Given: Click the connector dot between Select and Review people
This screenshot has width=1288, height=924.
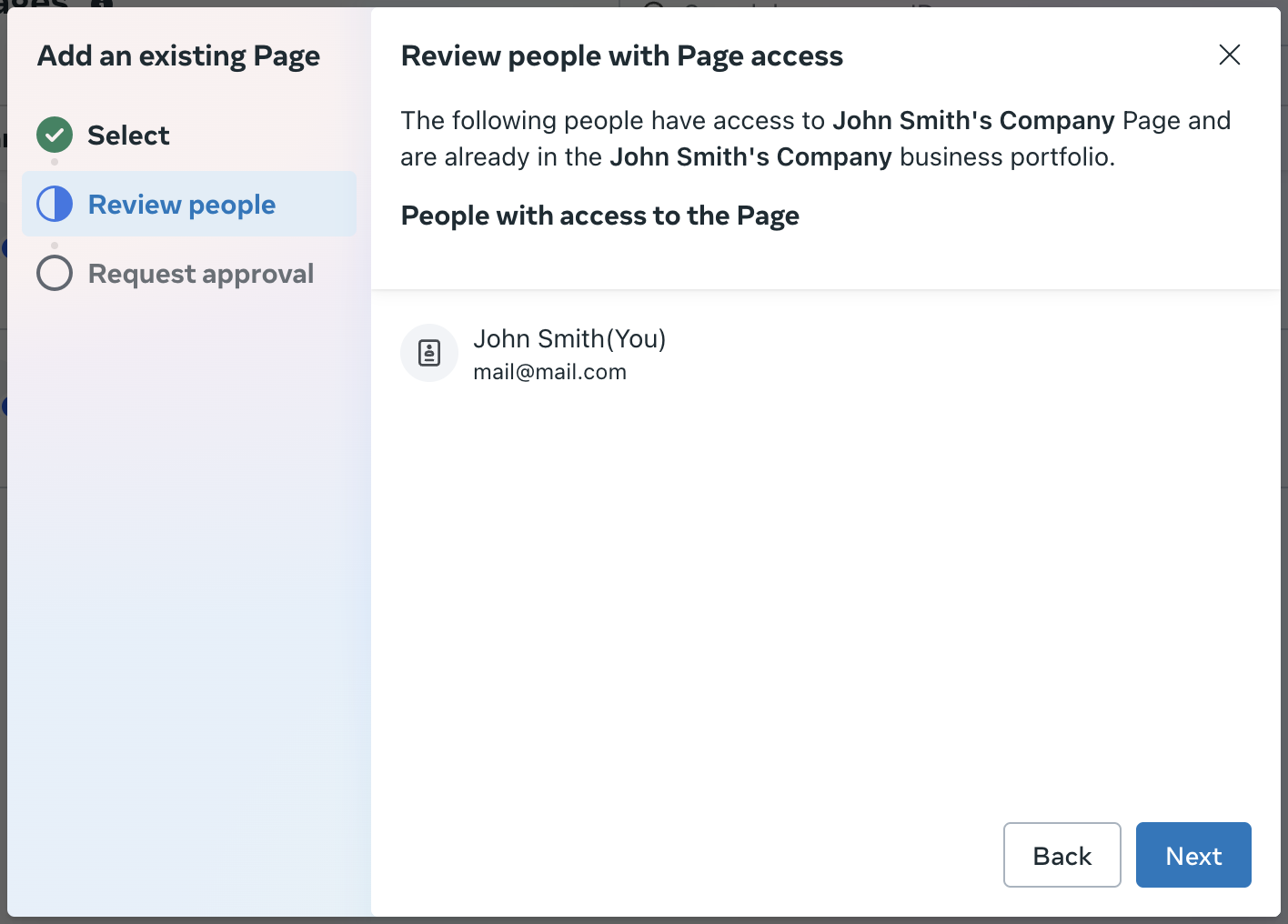Looking at the screenshot, I should pos(55,162).
